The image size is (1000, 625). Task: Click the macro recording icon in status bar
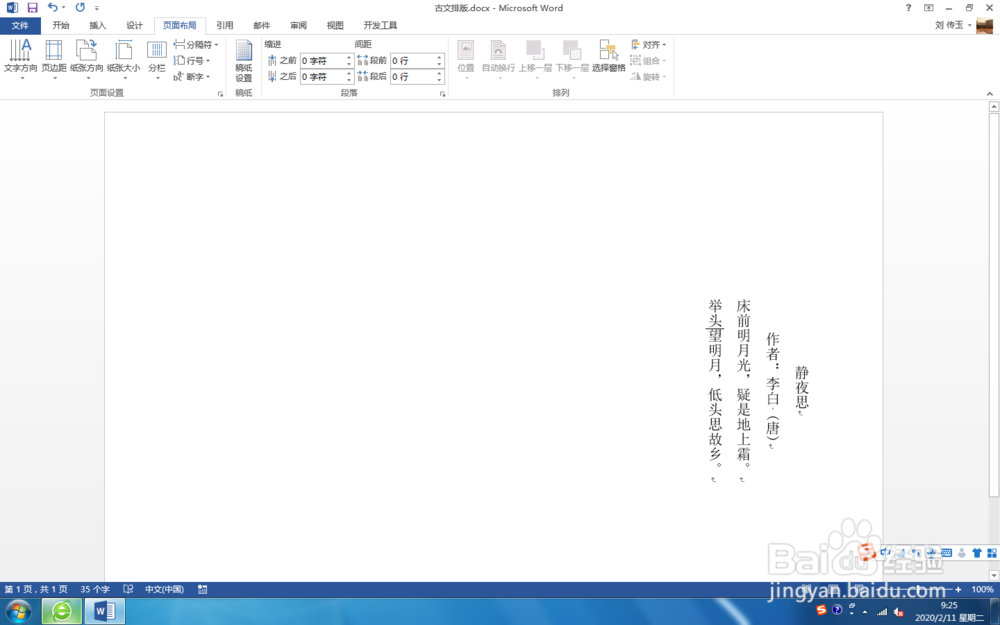(202, 589)
